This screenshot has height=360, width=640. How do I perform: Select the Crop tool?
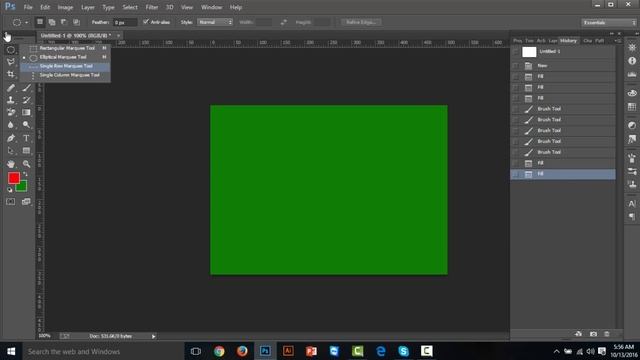11,74
